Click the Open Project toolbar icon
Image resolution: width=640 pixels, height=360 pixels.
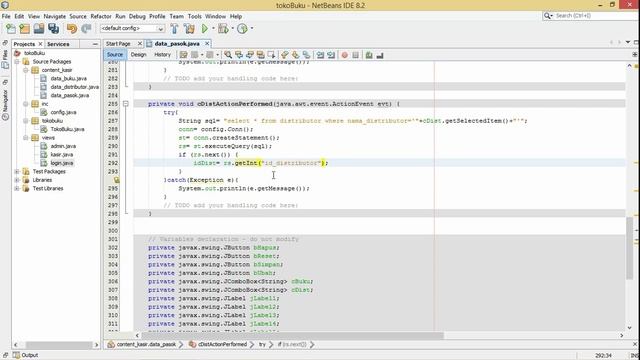[39, 29]
